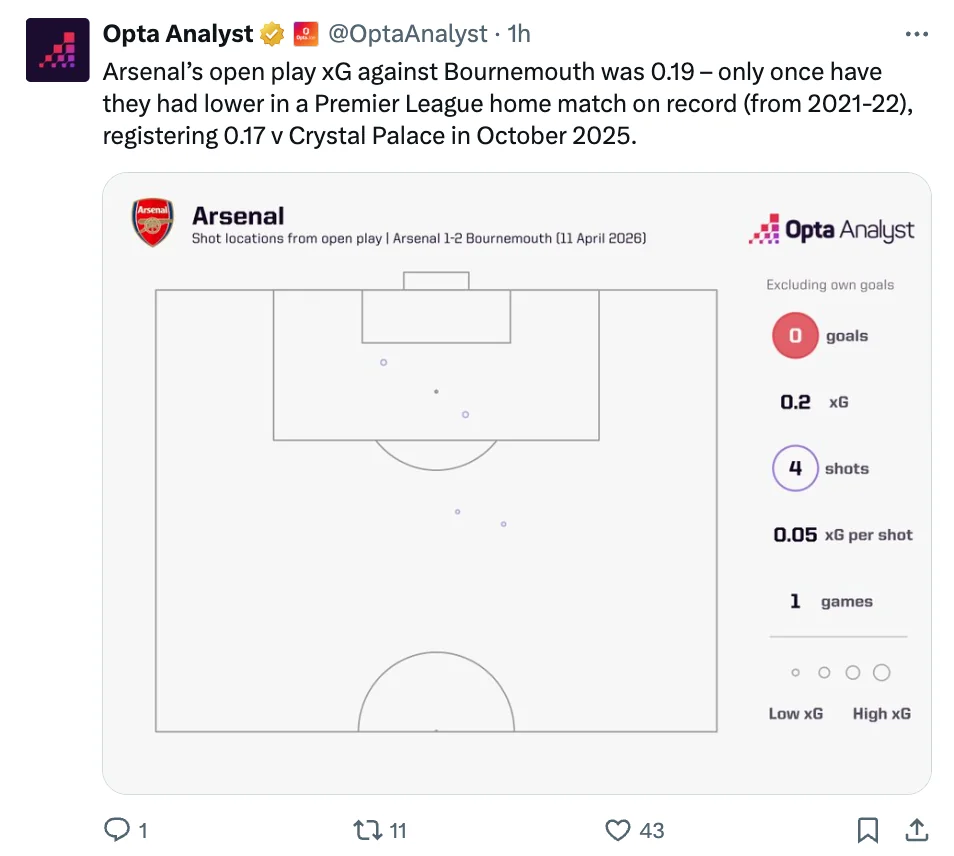Share the tweet via share icon
954x856 pixels.
click(914, 830)
